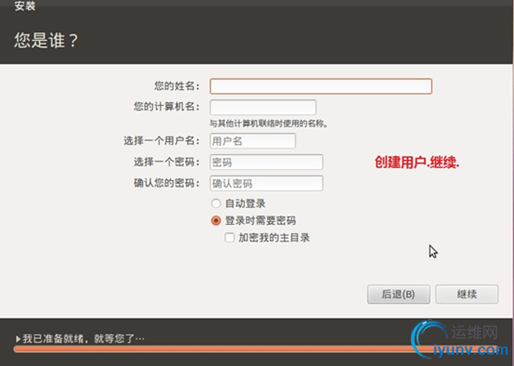
Task: Enable the 加密我的主目录 checkbox
Action: [x=230, y=238]
